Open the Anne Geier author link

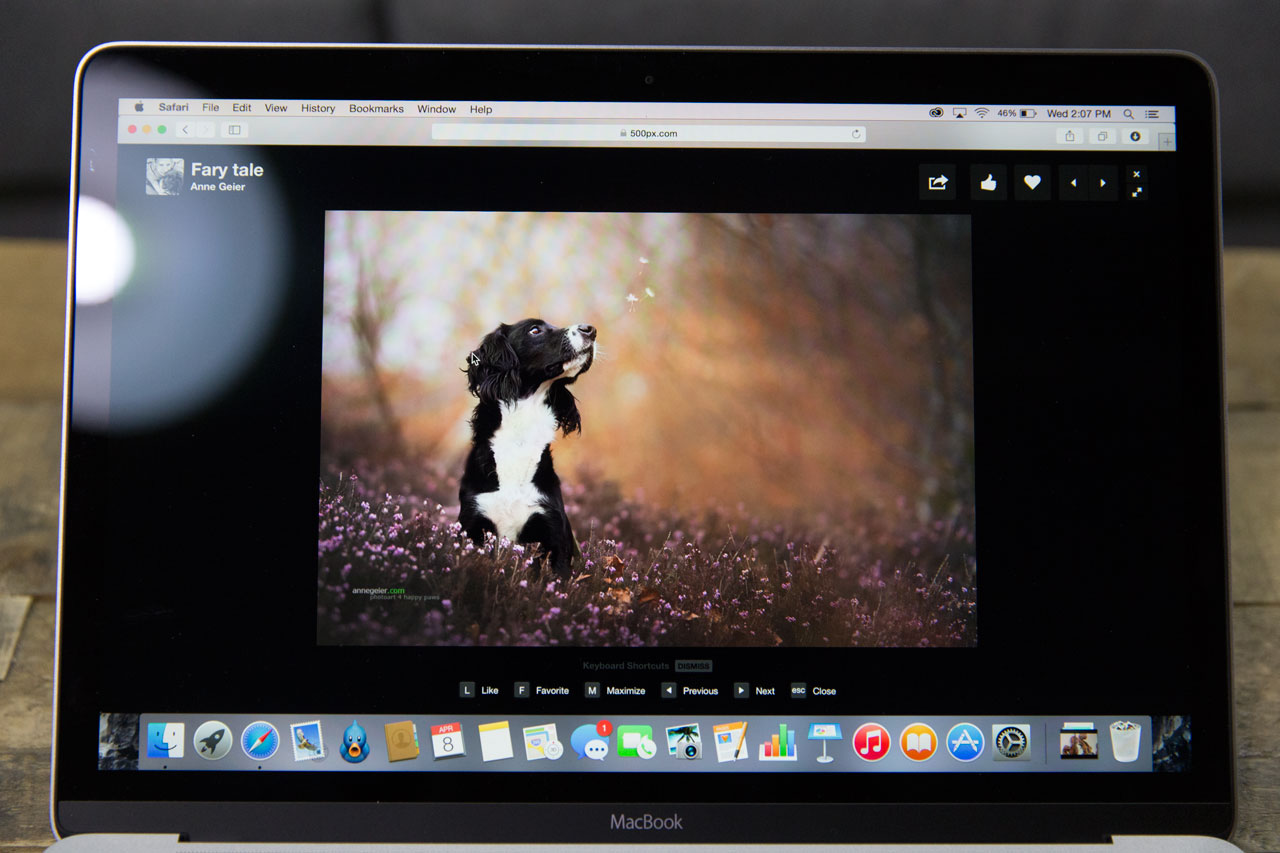point(218,187)
